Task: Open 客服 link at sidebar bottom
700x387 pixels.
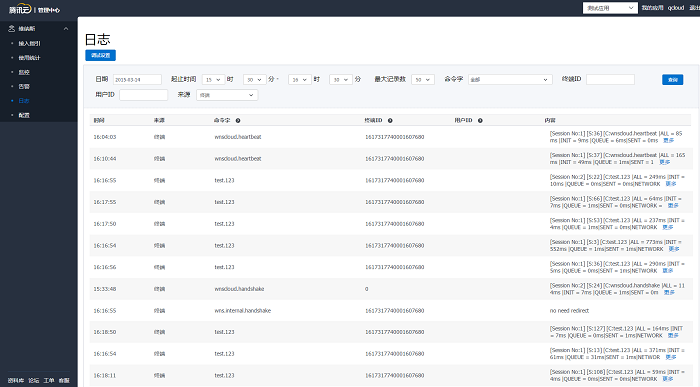Action: point(64,380)
